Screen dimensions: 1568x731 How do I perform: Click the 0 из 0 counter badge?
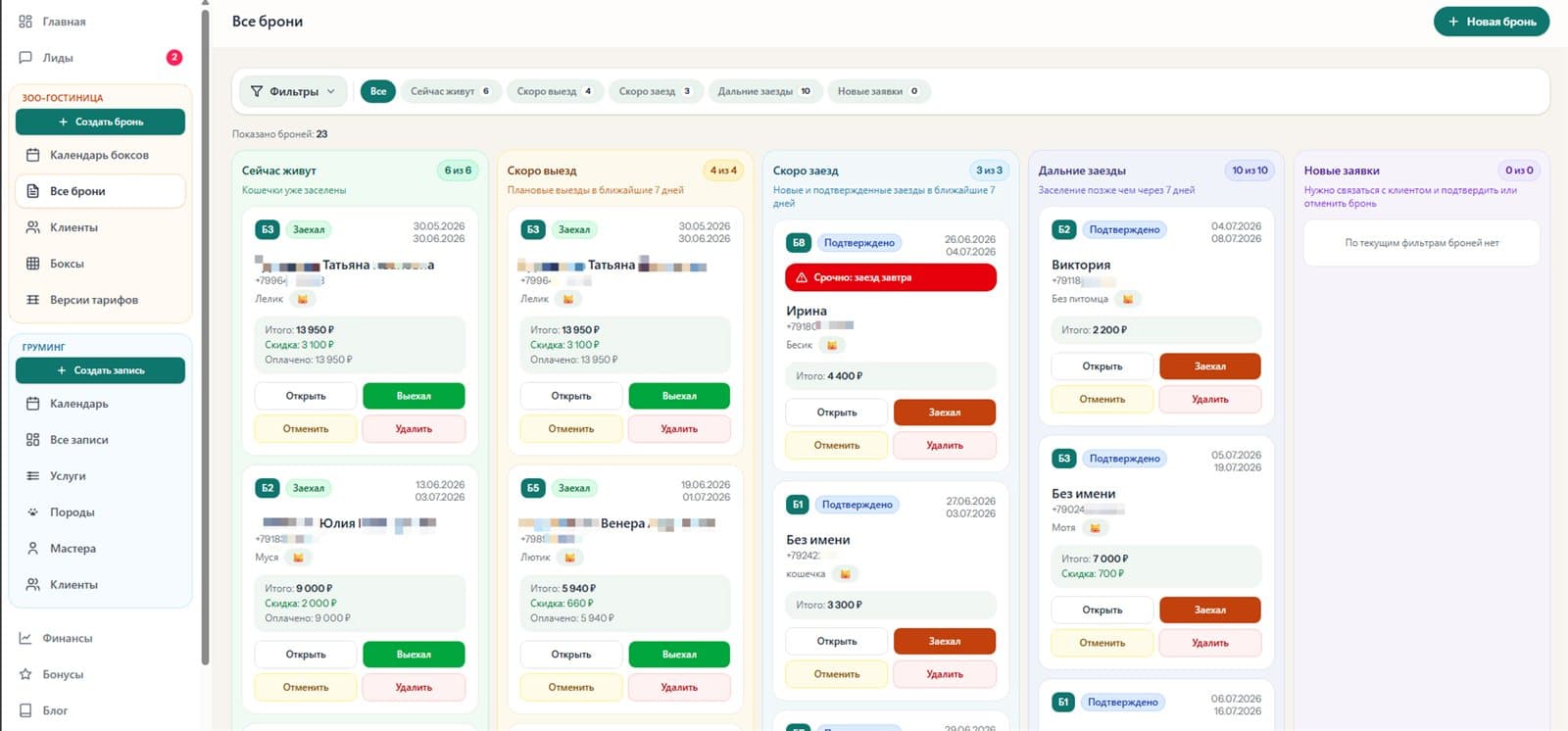[x=1519, y=171]
